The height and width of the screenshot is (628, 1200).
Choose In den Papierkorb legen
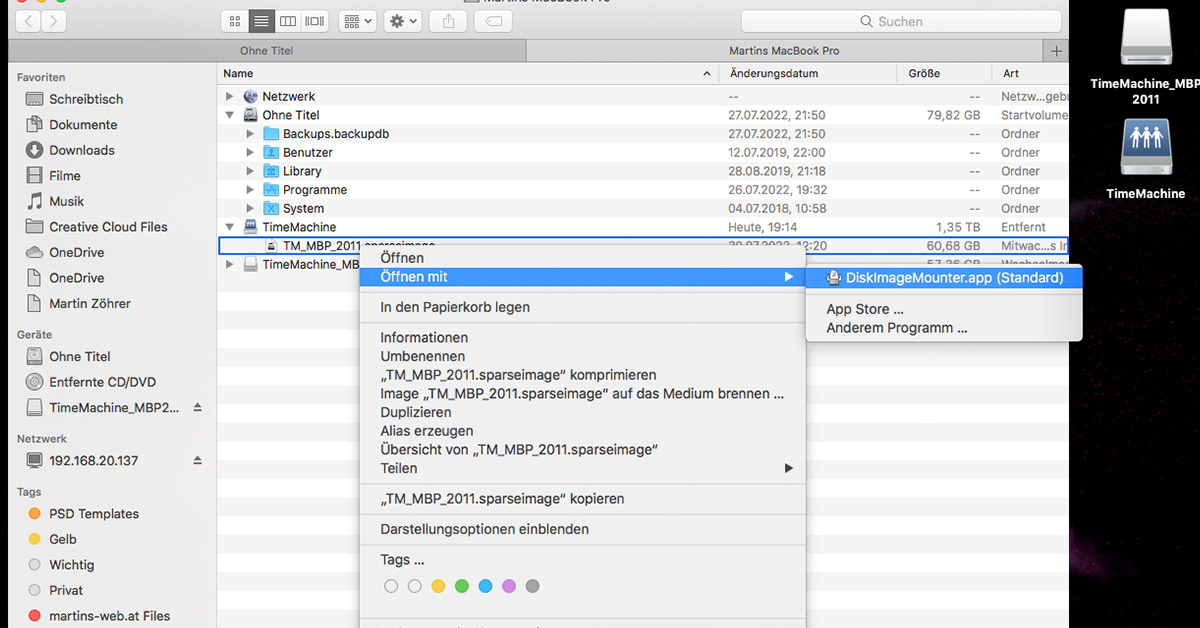click(x=583, y=307)
